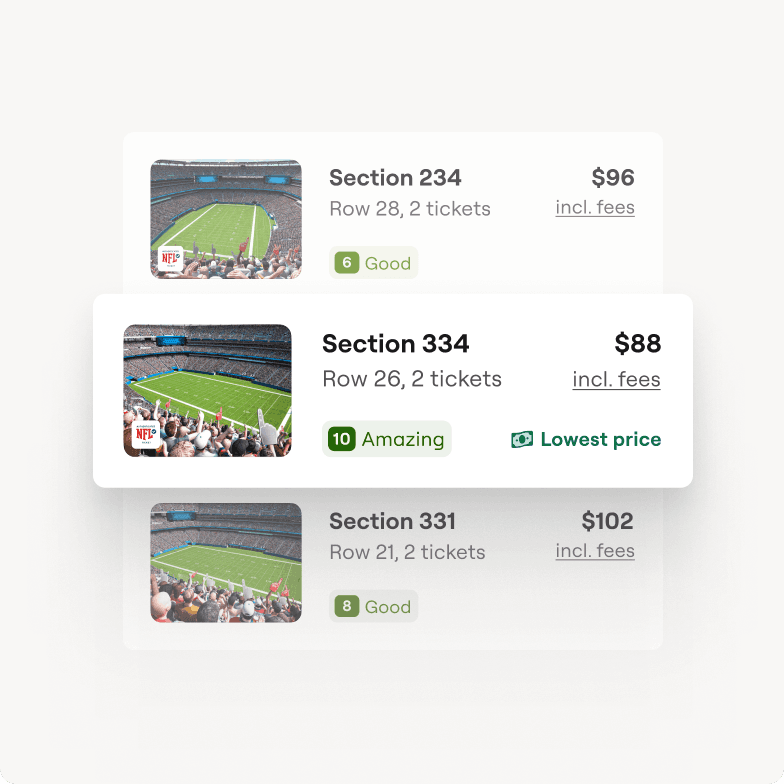Click the Row 28, 2 tickets text
Image resolution: width=784 pixels, height=784 pixels.
pos(410,209)
